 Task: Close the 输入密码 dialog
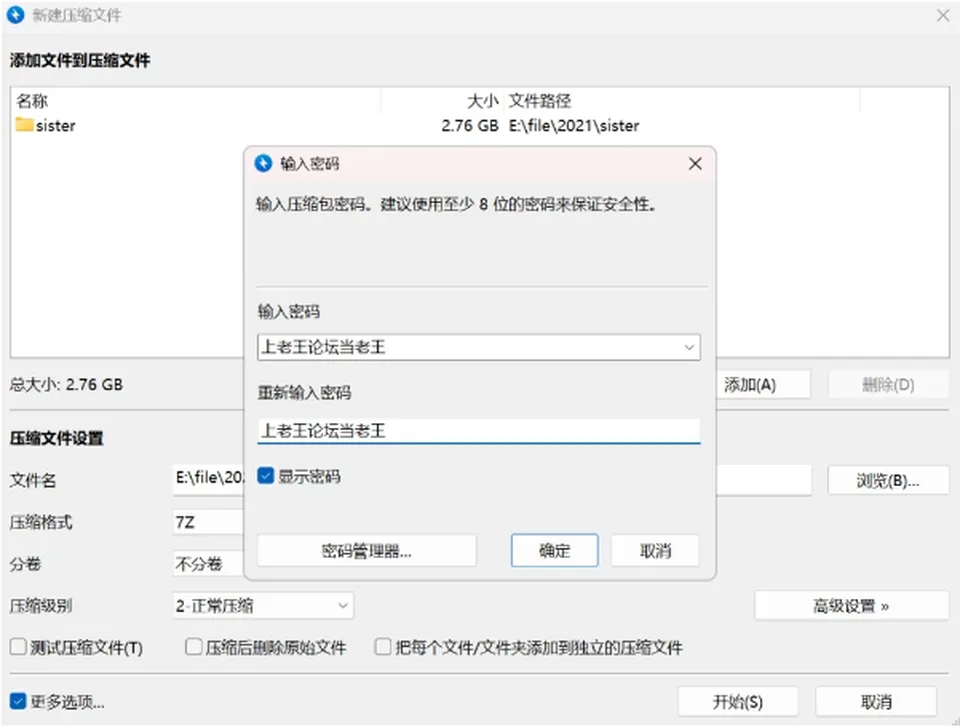pos(695,164)
